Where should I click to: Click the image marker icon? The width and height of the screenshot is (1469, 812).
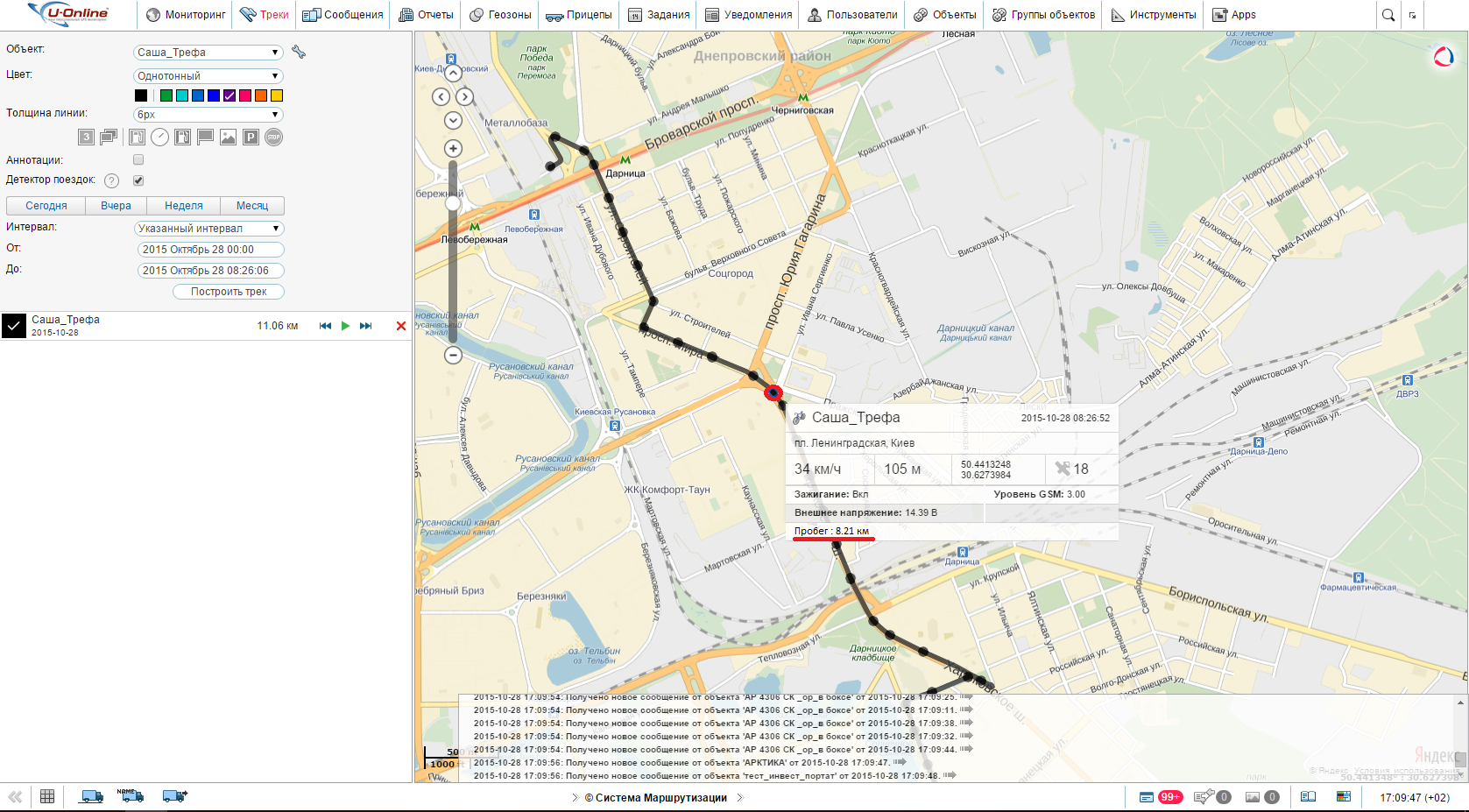[x=228, y=137]
